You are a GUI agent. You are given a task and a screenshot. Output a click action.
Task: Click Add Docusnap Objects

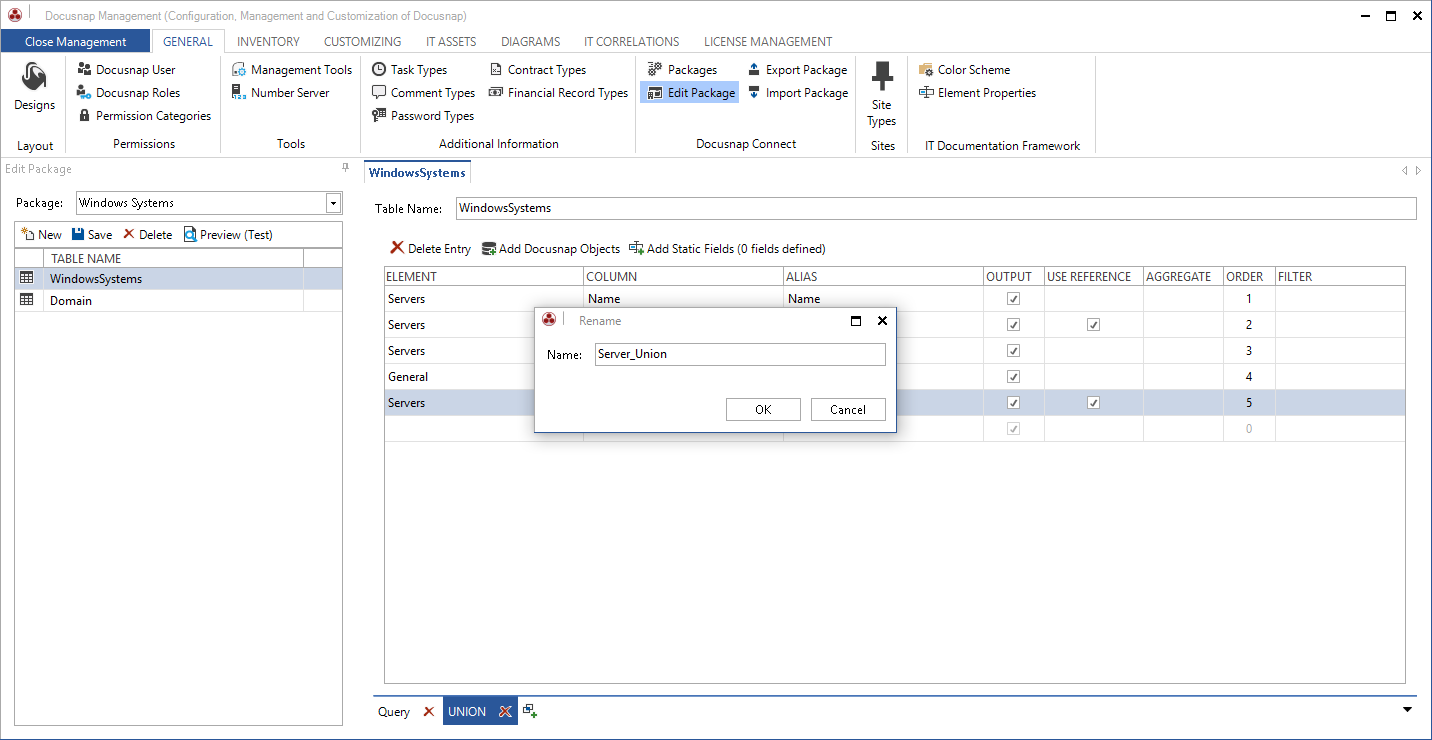pyautogui.click(x=551, y=249)
